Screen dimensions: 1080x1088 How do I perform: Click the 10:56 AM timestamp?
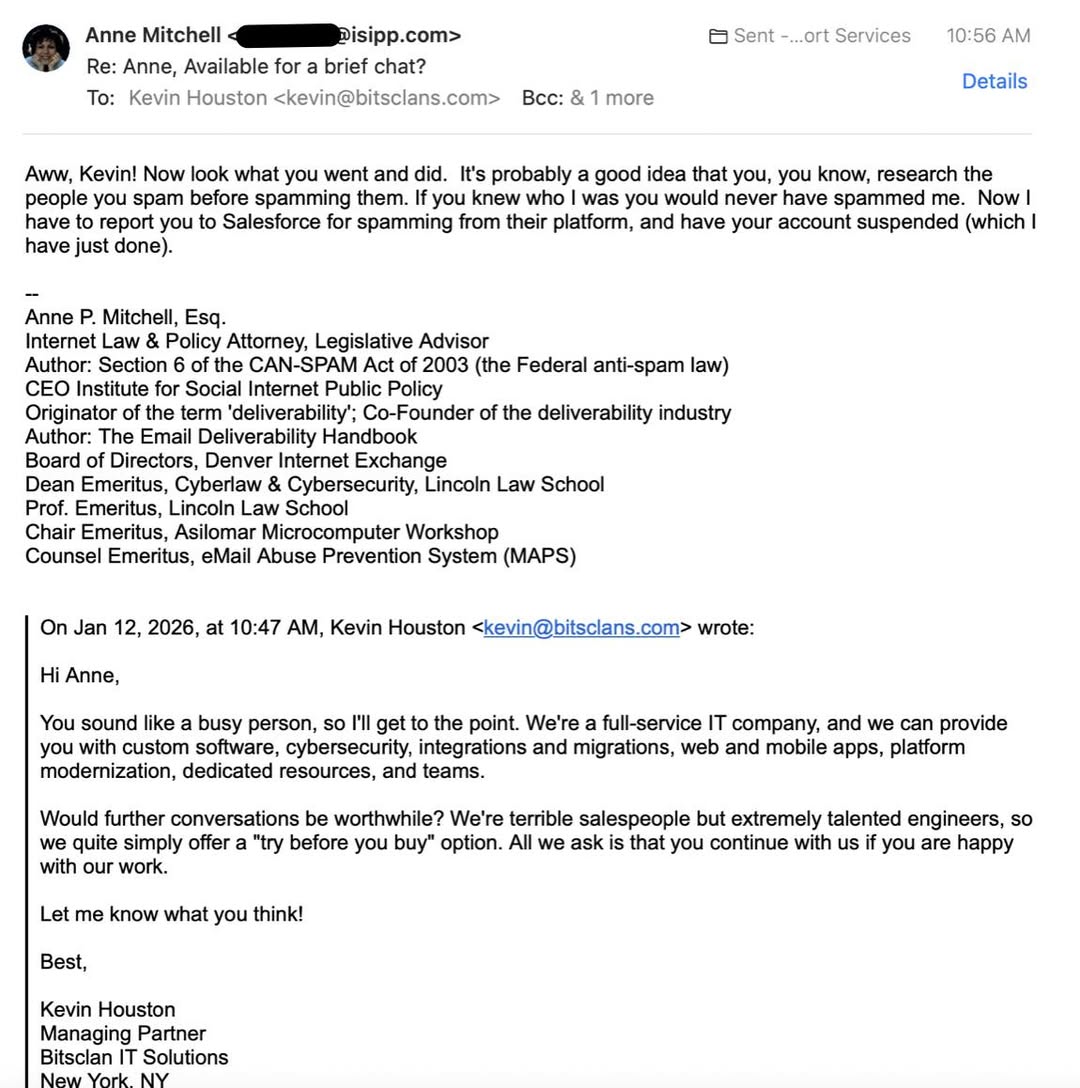click(988, 36)
